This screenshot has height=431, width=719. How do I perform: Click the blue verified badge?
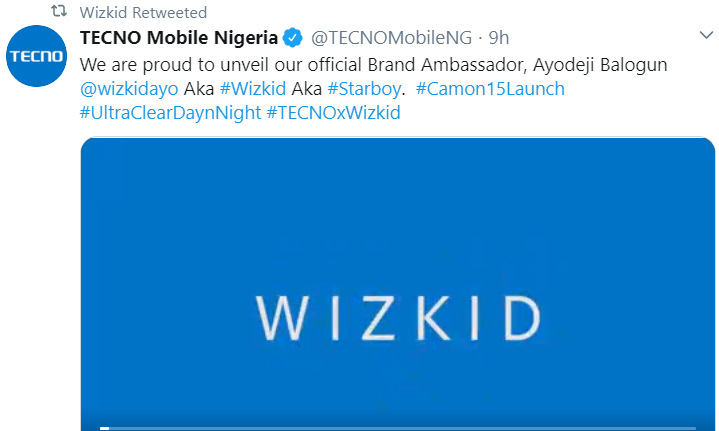(292, 39)
